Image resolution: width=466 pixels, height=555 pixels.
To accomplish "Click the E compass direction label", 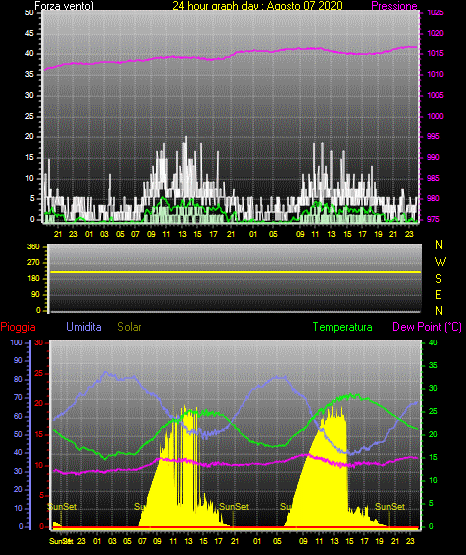I will (x=438, y=294).
